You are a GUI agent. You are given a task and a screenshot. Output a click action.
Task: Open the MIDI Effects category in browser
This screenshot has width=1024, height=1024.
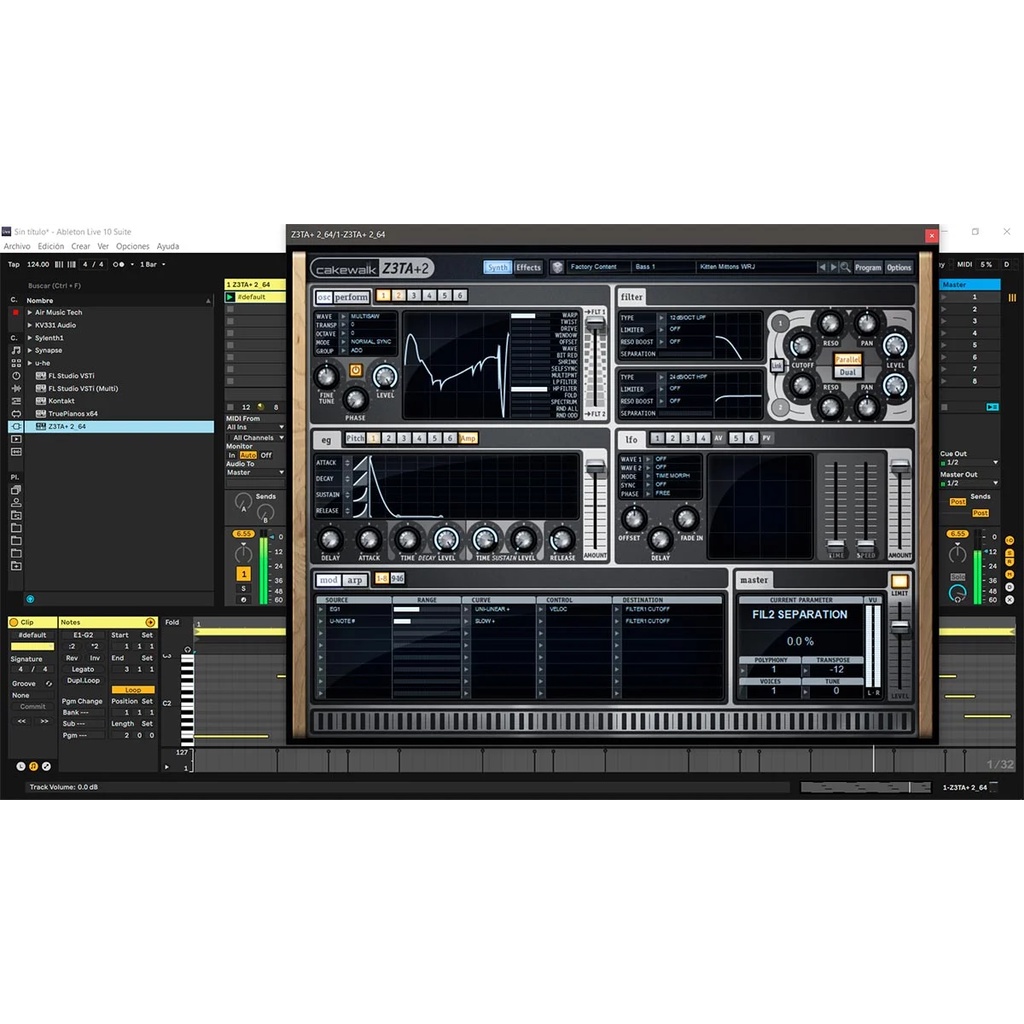click(x=16, y=401)
